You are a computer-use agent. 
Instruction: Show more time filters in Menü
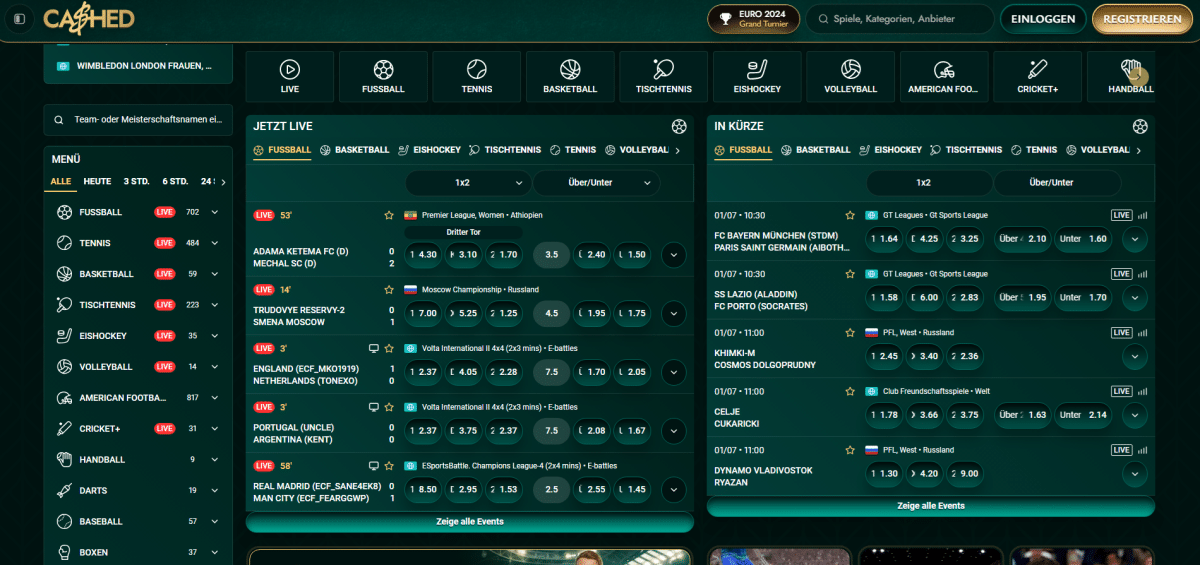point(223,182)
